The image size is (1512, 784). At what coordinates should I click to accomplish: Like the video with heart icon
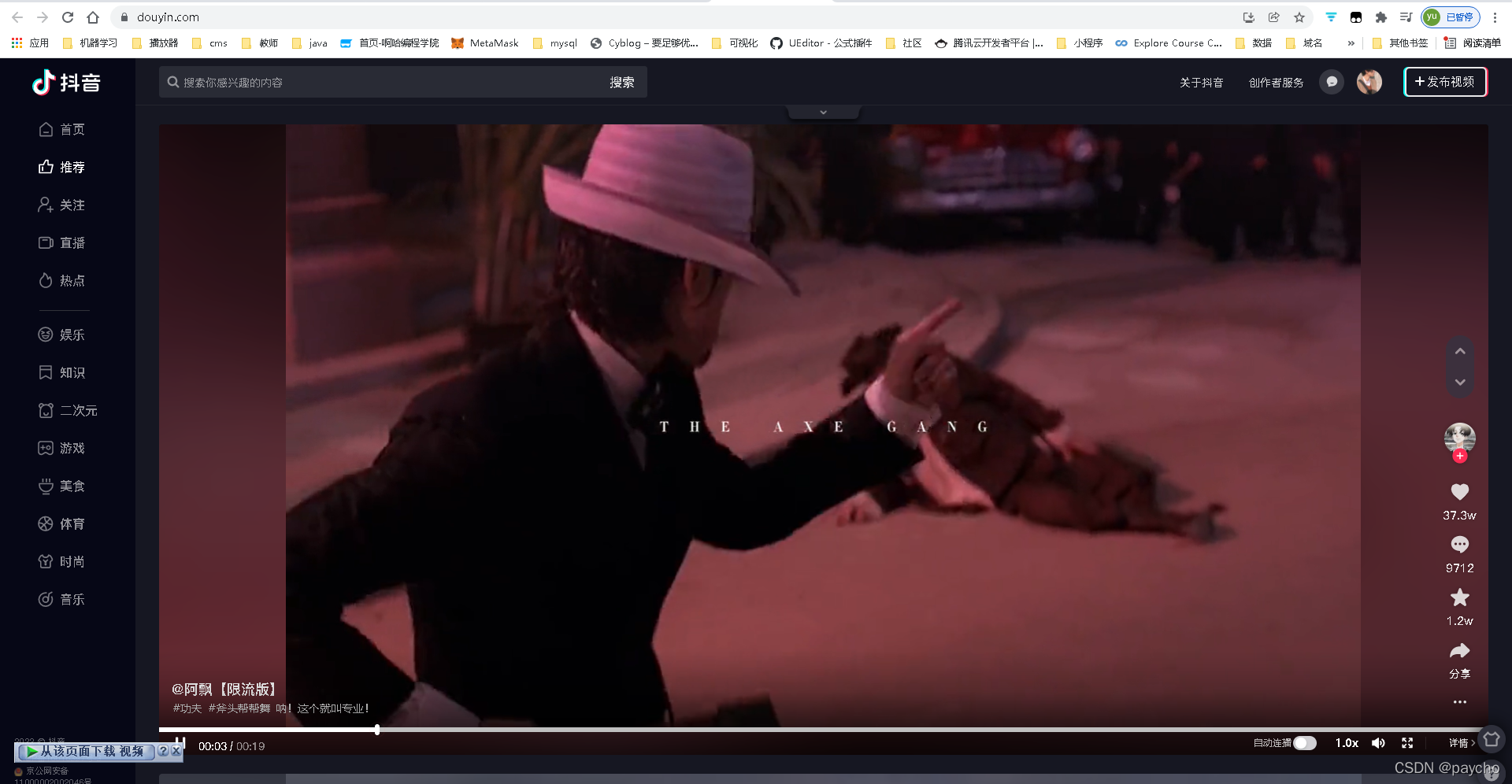1459,492
